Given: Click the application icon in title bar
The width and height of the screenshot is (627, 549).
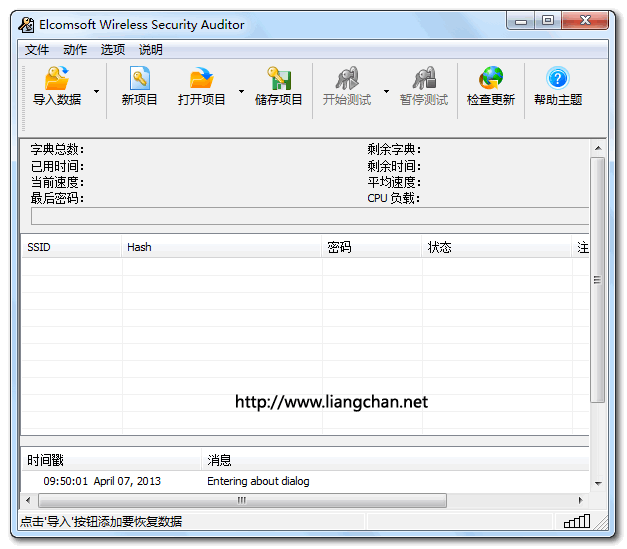Looking at the screenshot, I should [26, 25].
